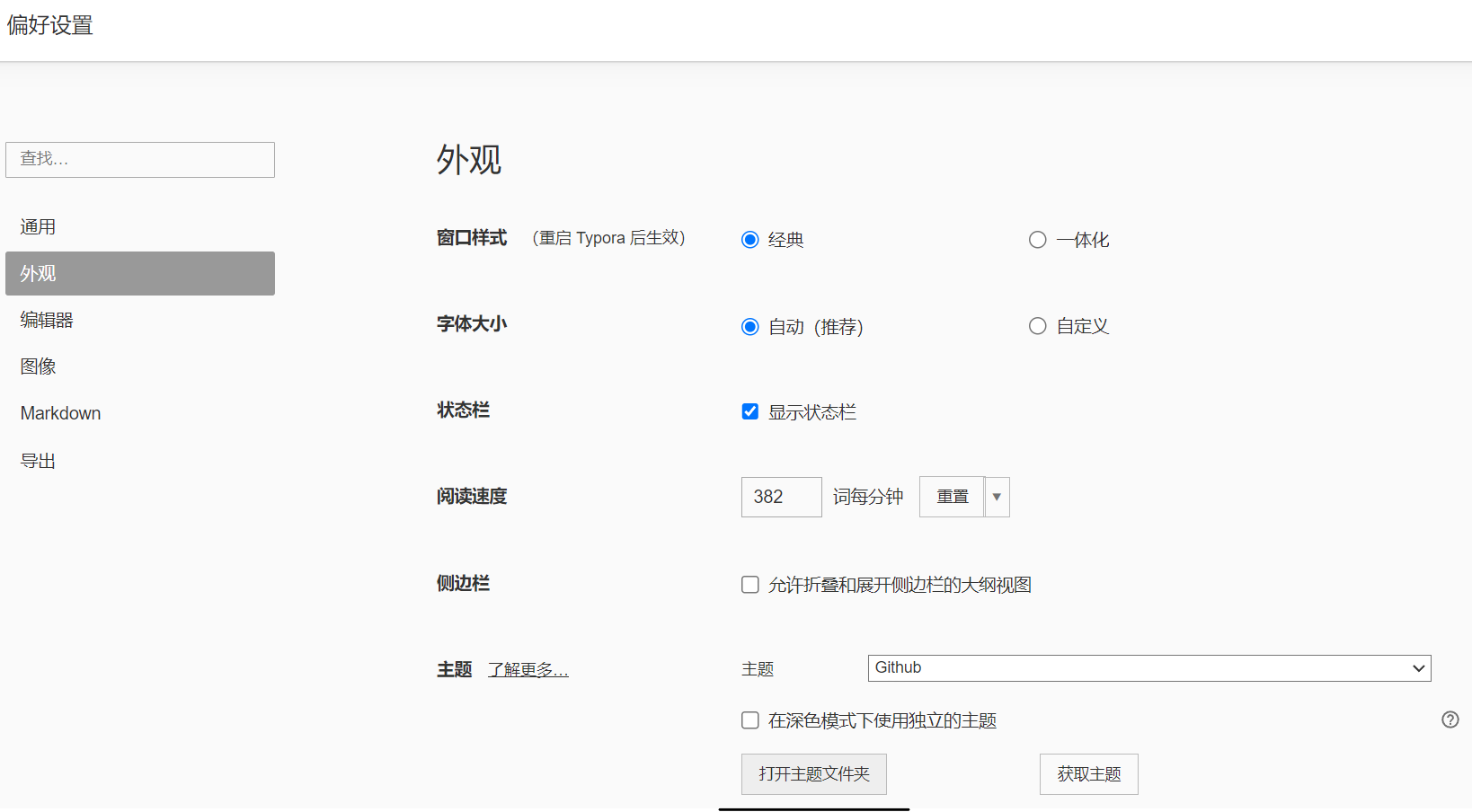Uncheck the 显示状态栏 checkbox
Image resolution: width=1472 pixels, height=812 pixels.
point(750,411)
